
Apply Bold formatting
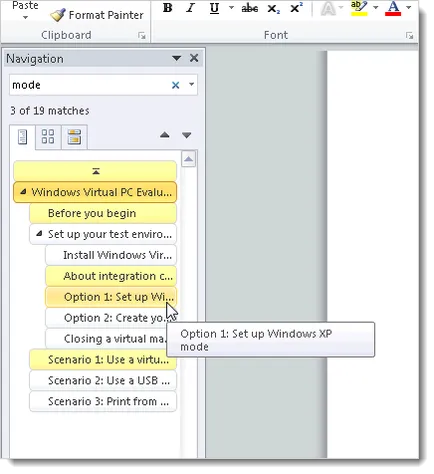168,8
